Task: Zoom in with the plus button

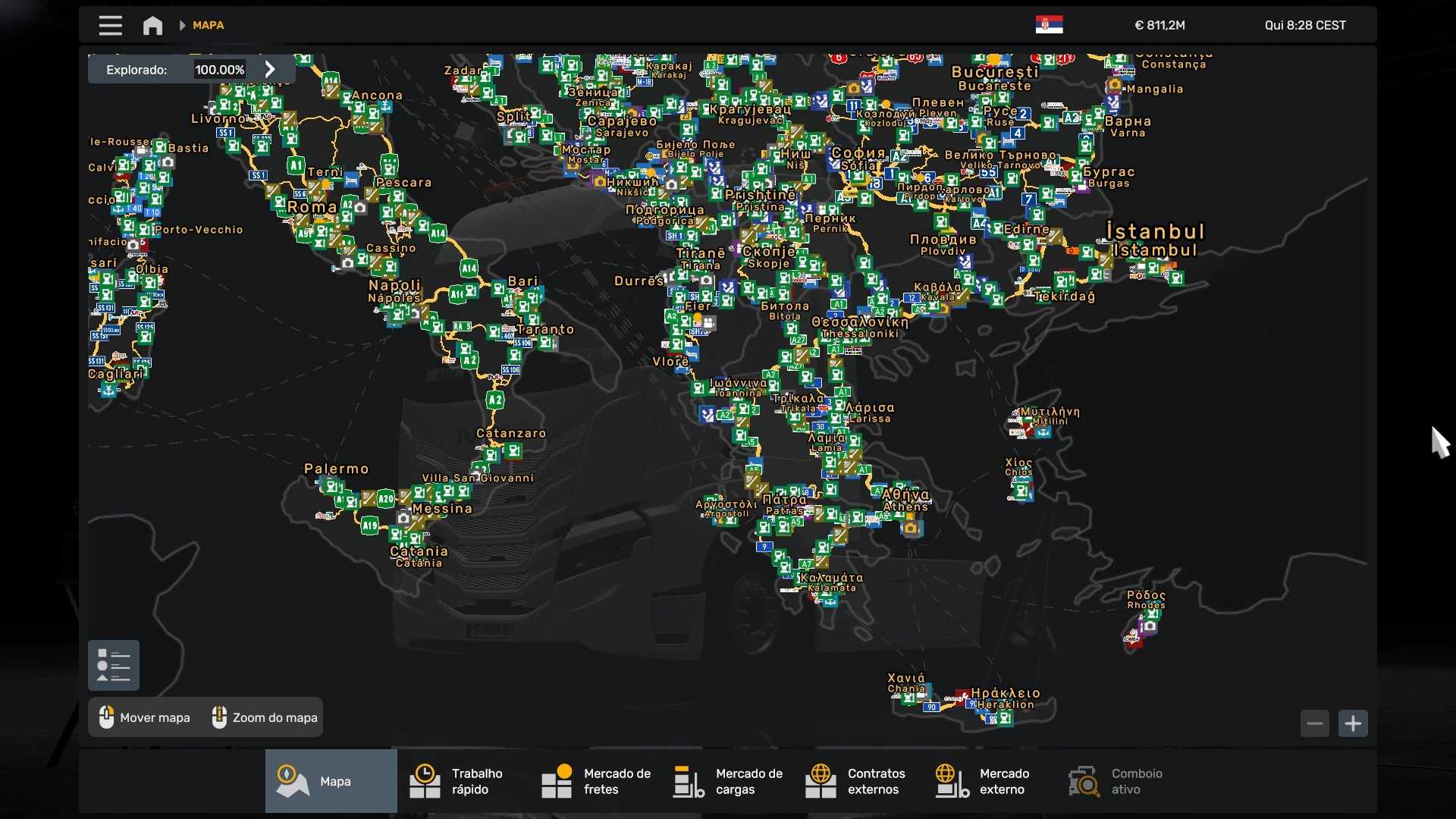Action: 1353,723
